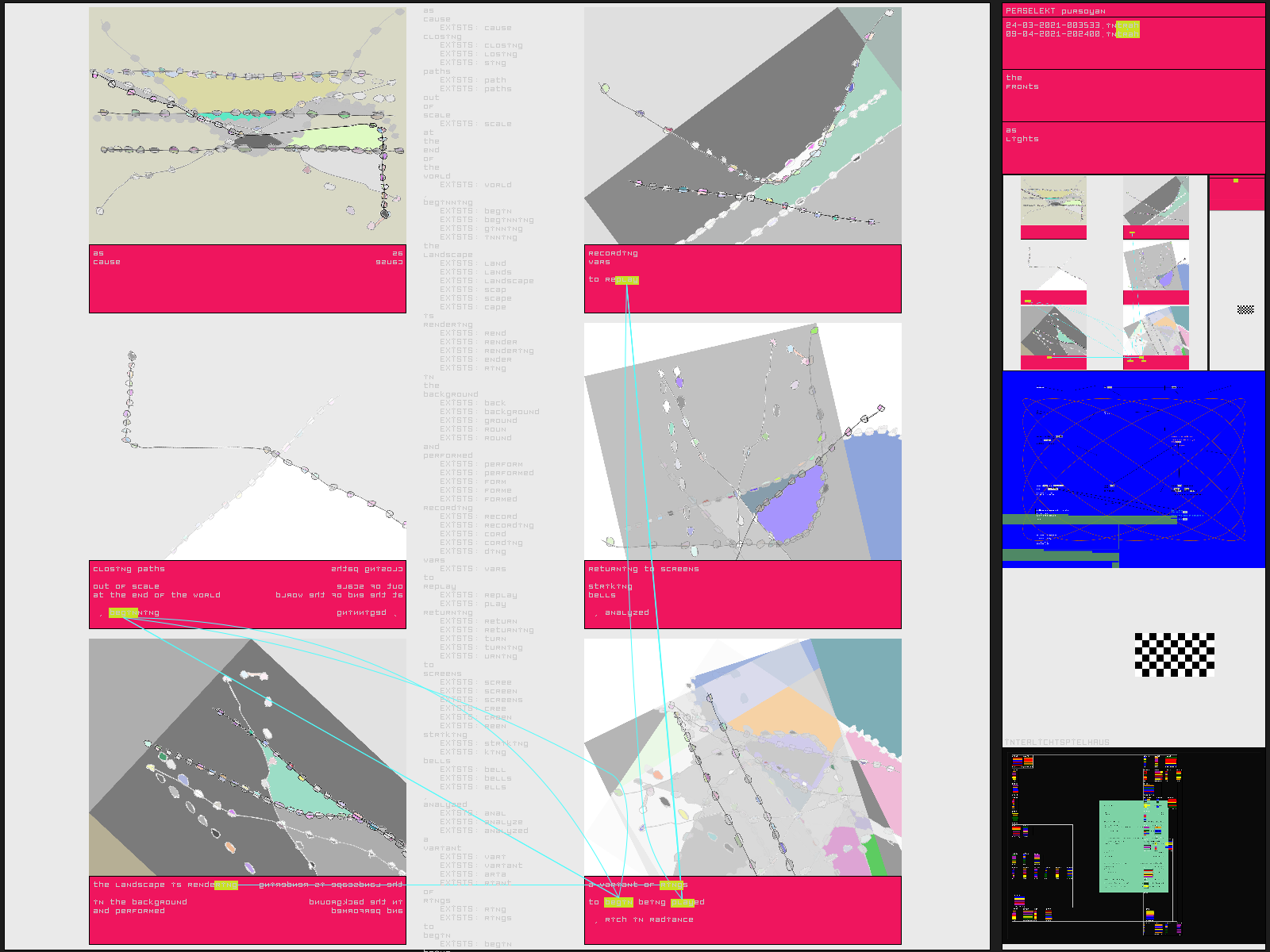This screenshot has width=1270, height=952.
Task: Click highlighted word in "to replay" caption
Action: pyautogui.click(x=626, y=280)
